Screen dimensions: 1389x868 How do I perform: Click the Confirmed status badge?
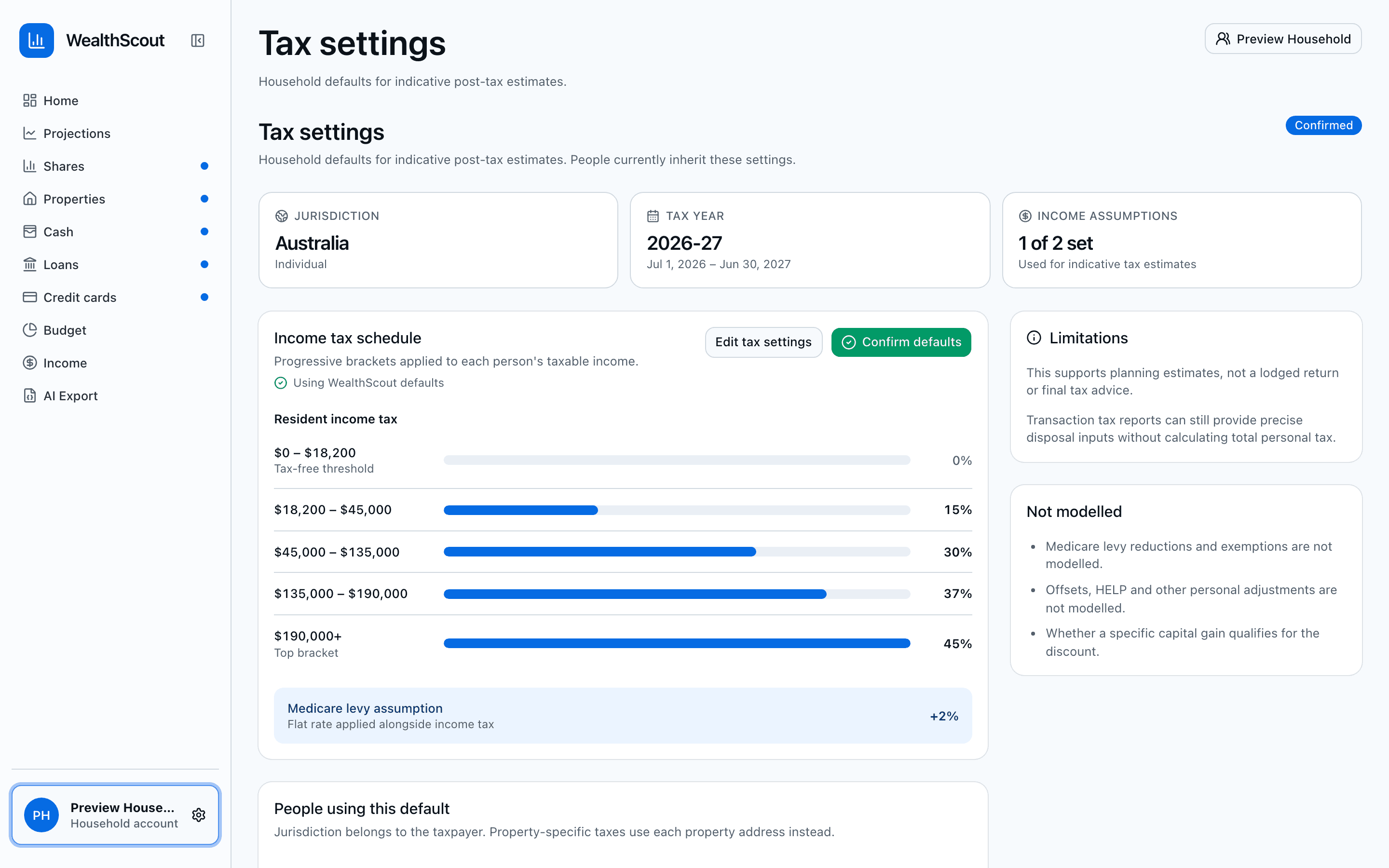click(x=1323, y=125)
